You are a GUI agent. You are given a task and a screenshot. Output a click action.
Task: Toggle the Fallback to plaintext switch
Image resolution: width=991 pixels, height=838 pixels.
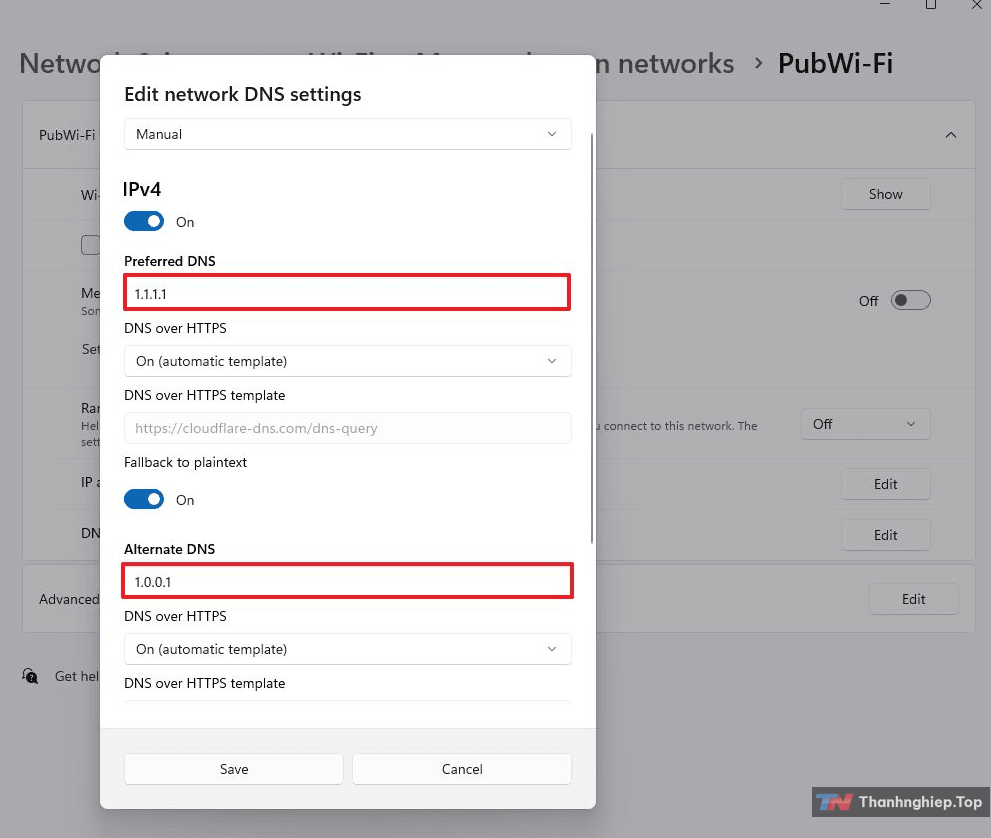point(144,499)
